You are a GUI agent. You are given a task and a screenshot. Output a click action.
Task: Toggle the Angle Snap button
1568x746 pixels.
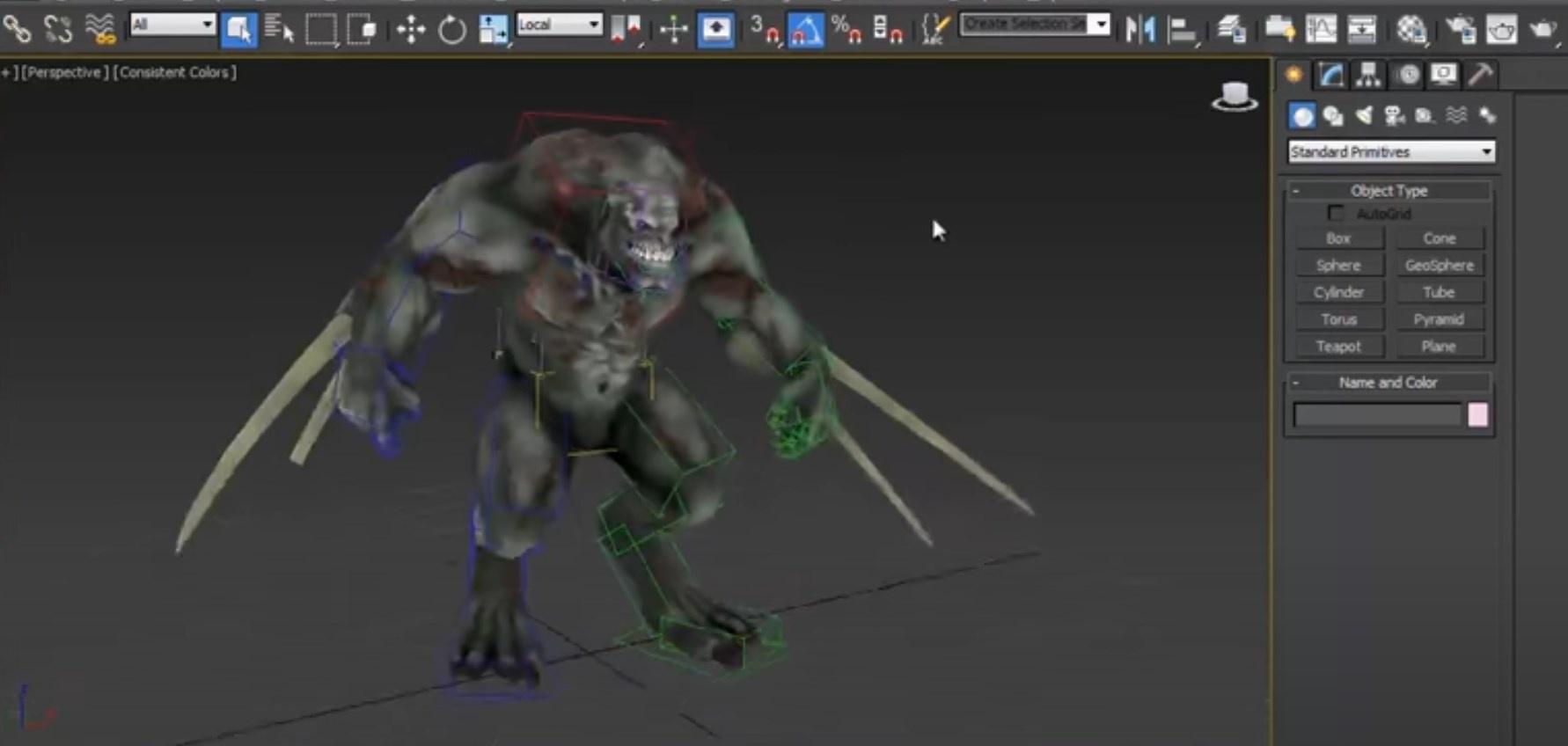tap(805, 31)
